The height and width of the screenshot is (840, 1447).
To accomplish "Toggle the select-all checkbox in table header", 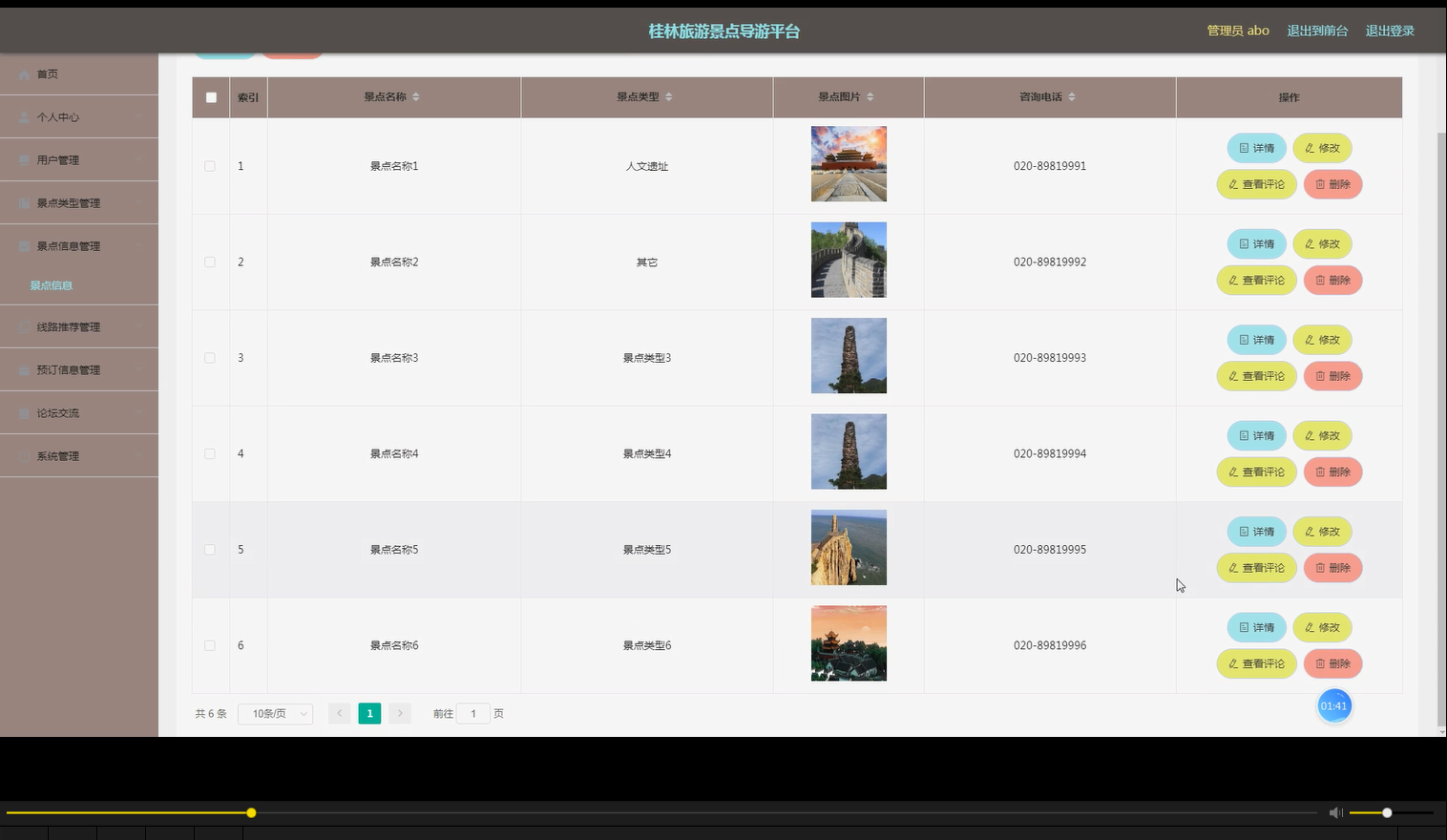I will (210, 96).
